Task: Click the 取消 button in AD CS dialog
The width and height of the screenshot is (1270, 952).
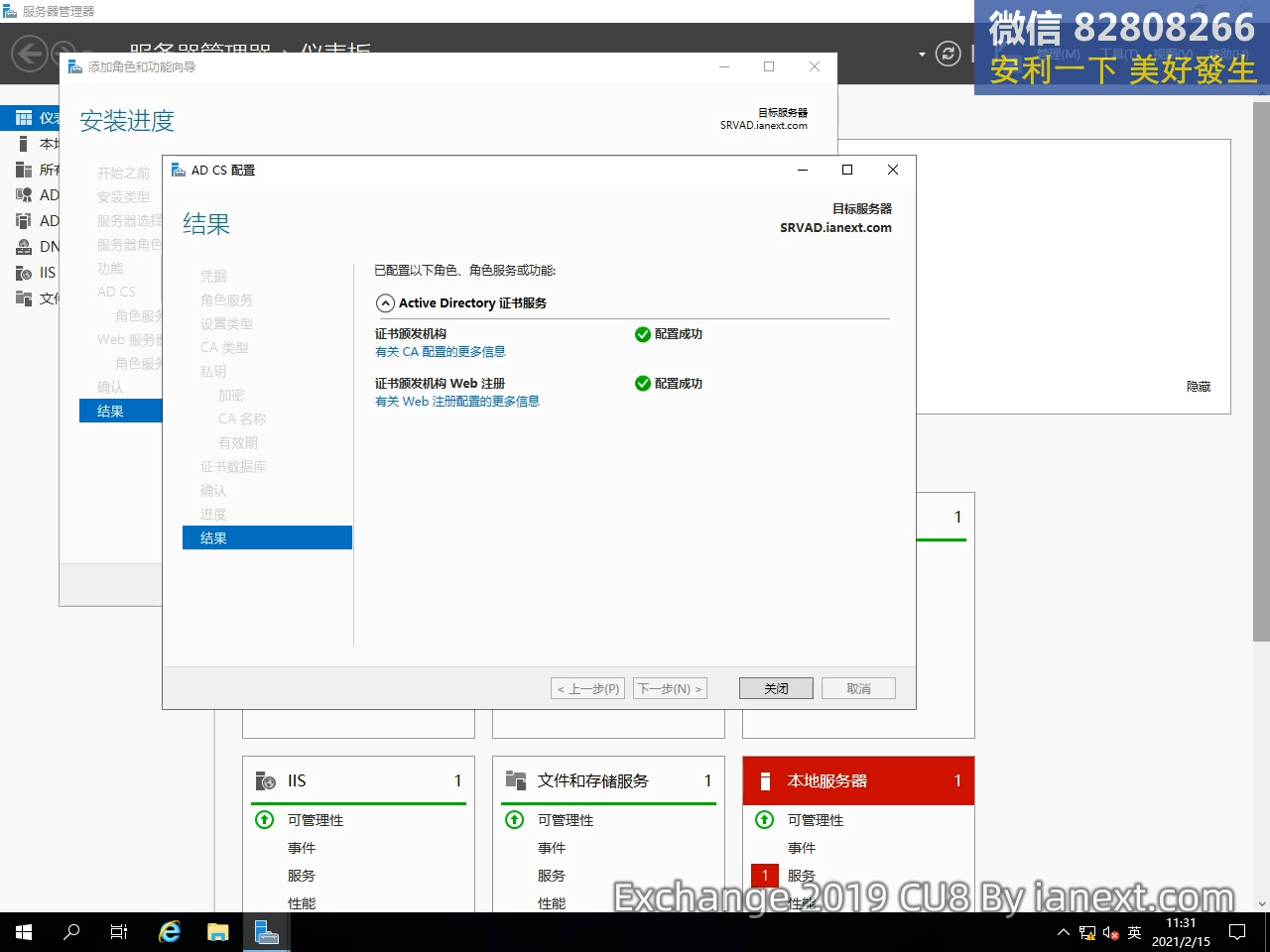Action: coord(858,688)
